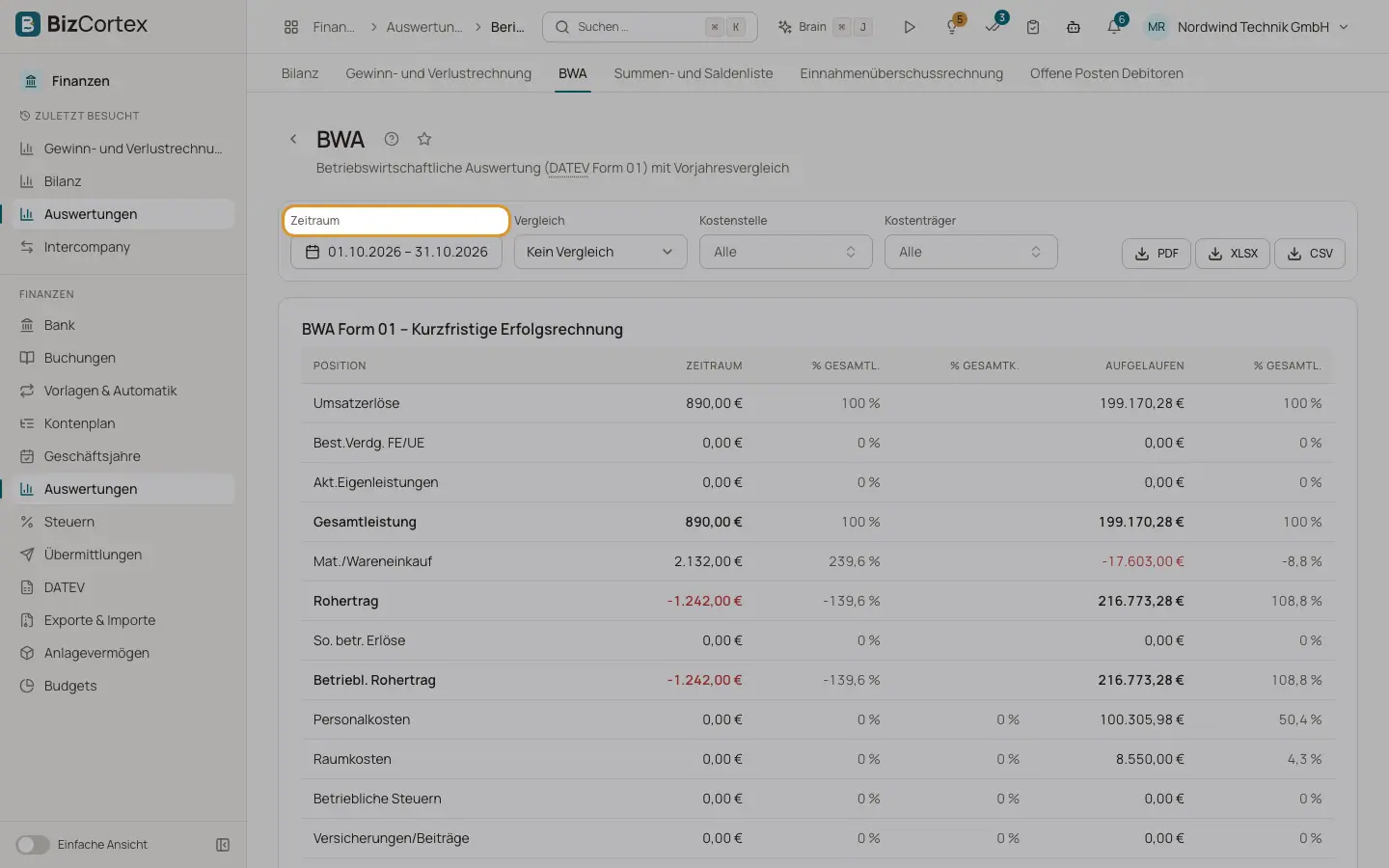Mark BWA as favorite with star icon

tap(424, 139)
